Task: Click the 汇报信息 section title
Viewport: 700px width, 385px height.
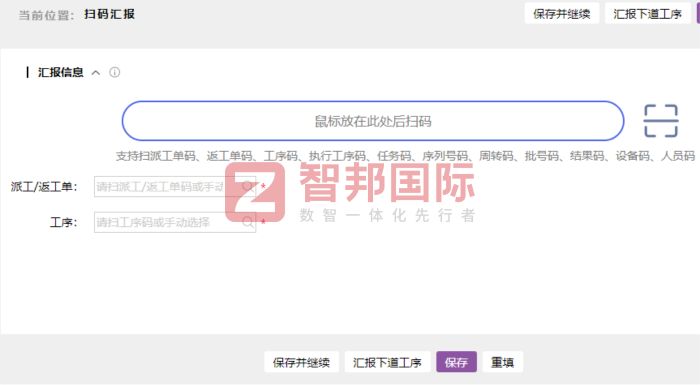Action: click(60, 72)
